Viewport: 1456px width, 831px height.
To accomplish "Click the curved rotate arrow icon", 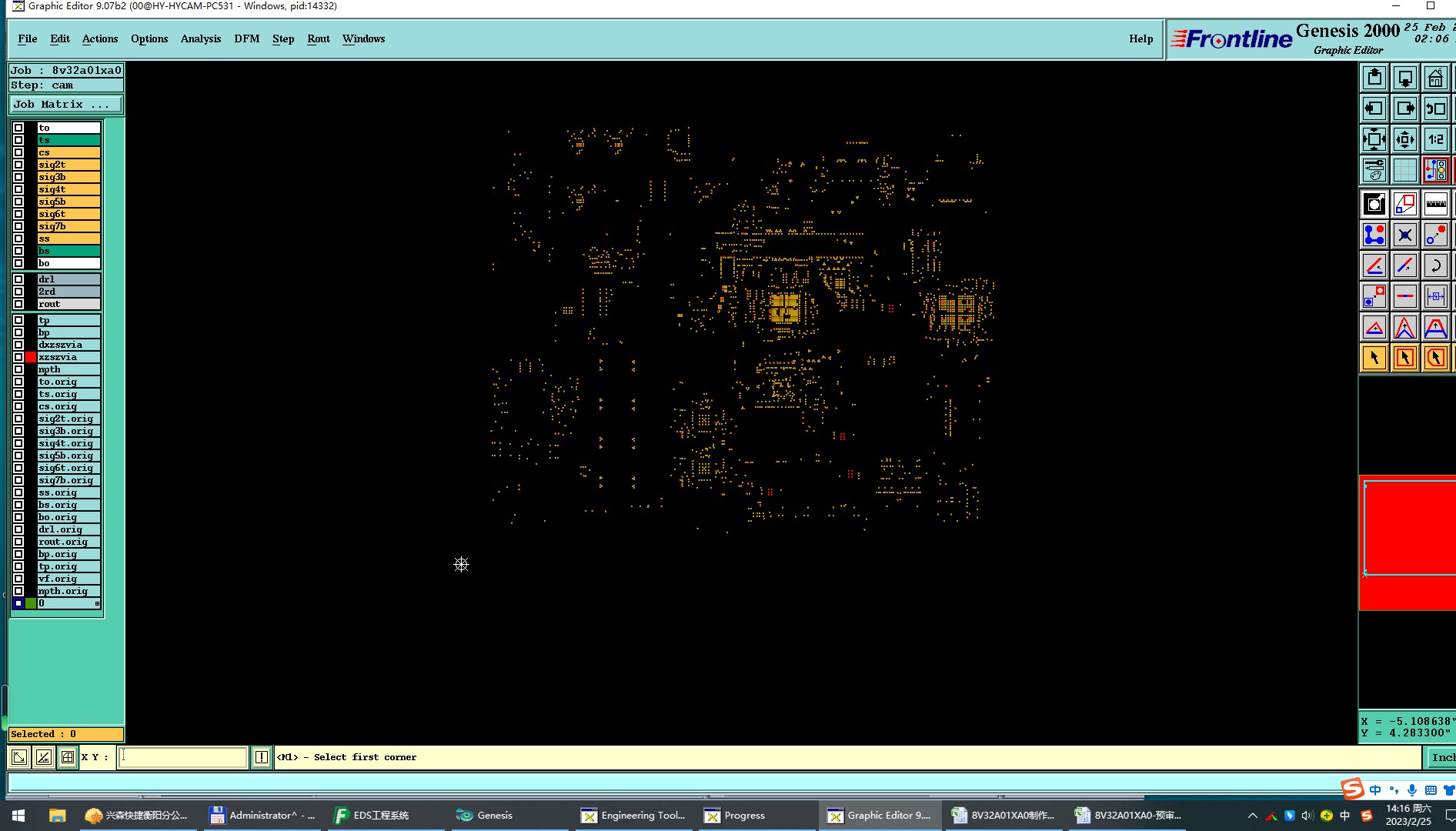I will pos(1436,265).
